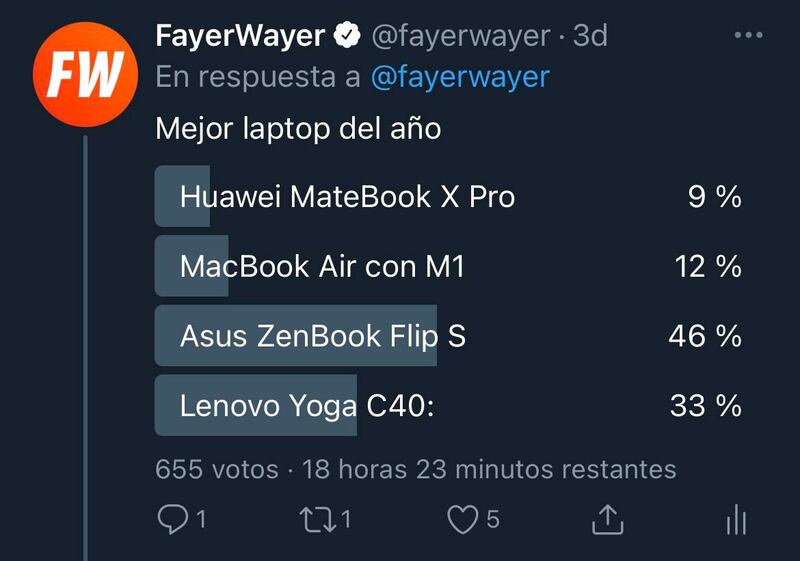
Task: Select the Asus ZenBook Flip S option
Action: point(448,336)
